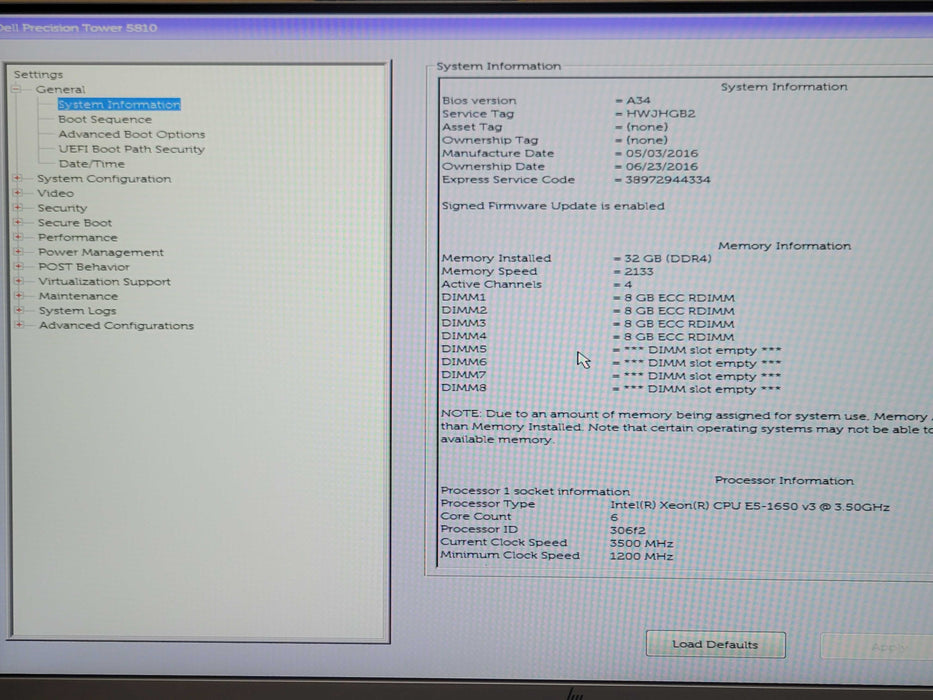Select Advanced Boot Options entry
The image size is (933, 700).
click(x=131, y=135)
